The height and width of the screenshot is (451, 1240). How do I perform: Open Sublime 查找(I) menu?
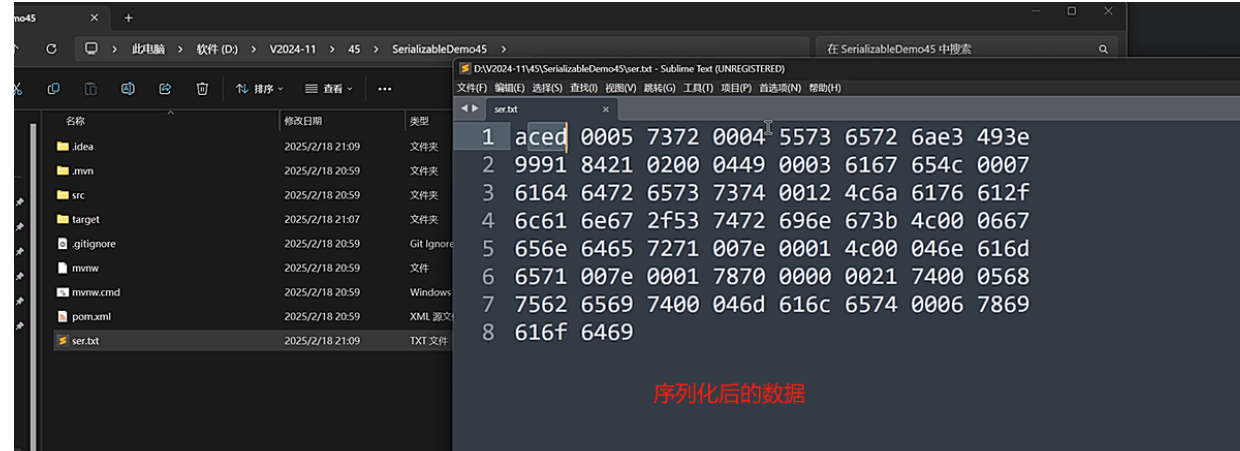click(584, 88)
